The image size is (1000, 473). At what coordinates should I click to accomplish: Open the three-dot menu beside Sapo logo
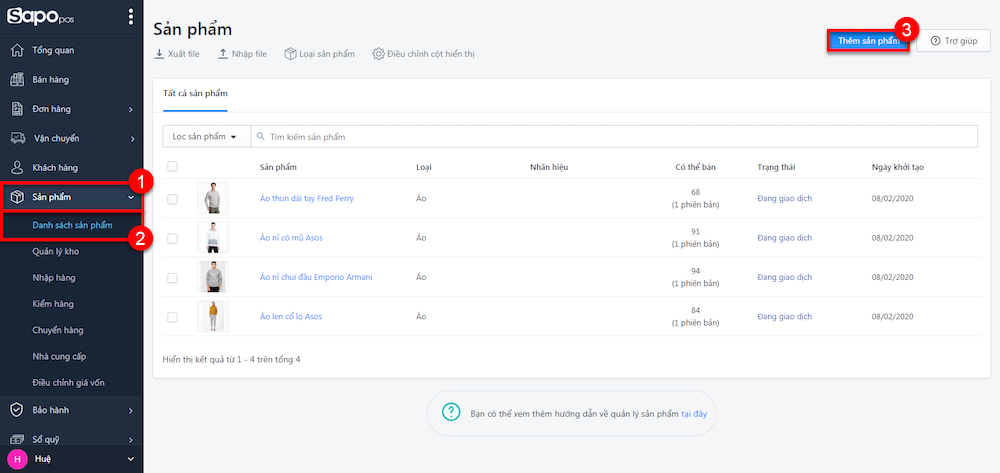[x=131, y=17]
